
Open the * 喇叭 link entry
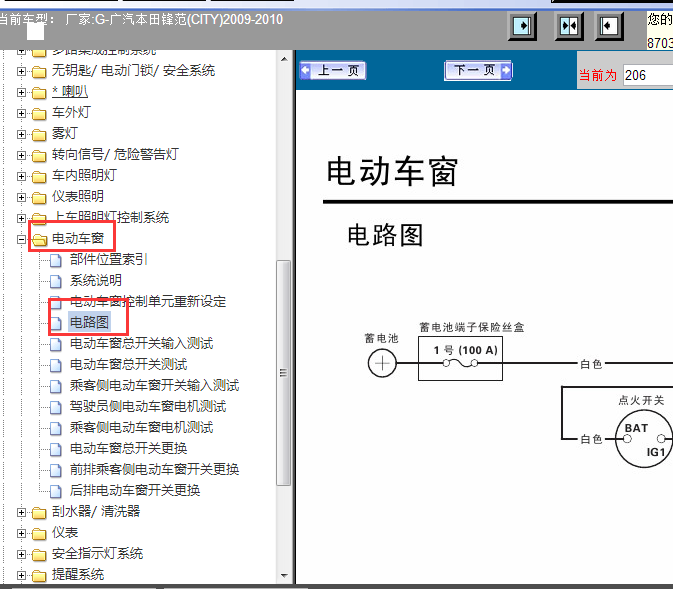(x=70, y=91)
